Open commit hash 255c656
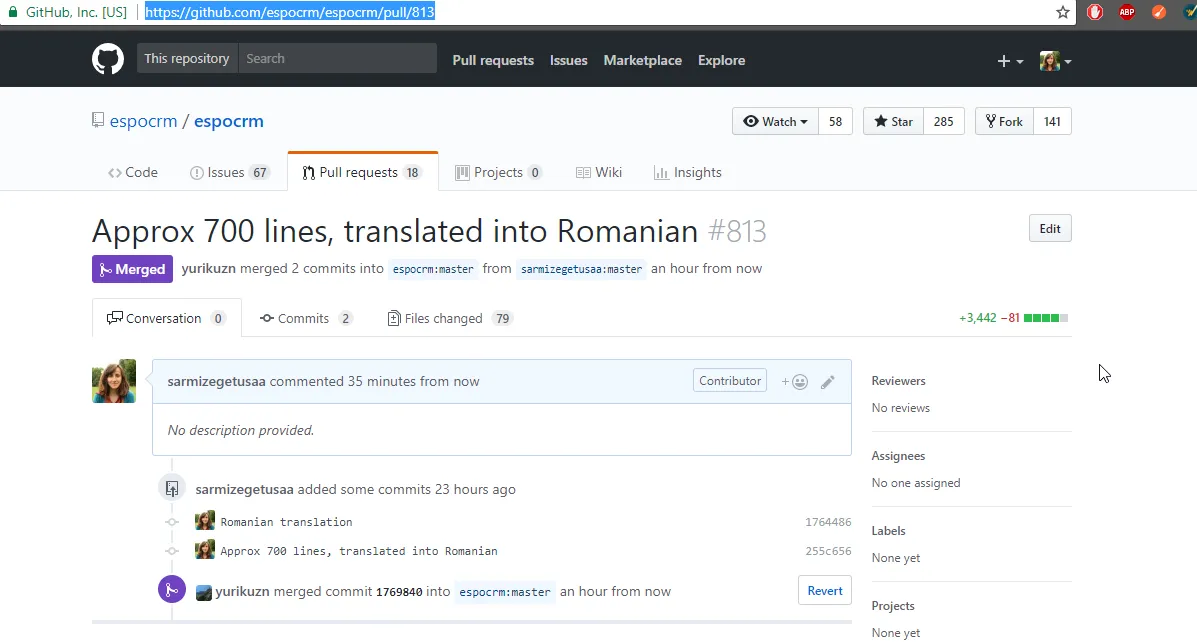 (828, 551)
